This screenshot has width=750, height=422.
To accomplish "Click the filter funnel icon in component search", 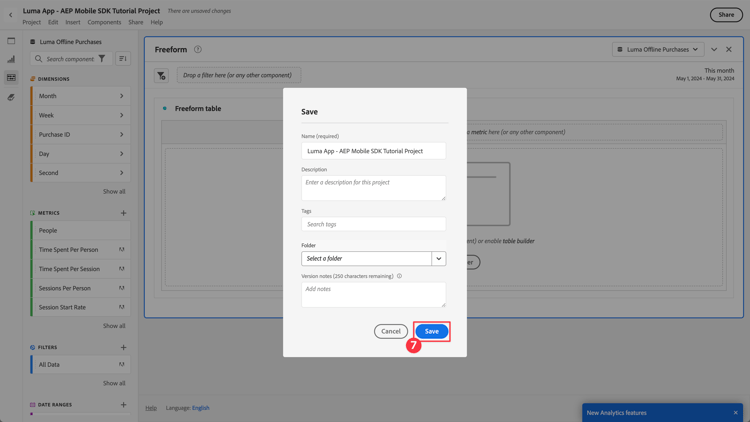I will (x=102, y=59).
